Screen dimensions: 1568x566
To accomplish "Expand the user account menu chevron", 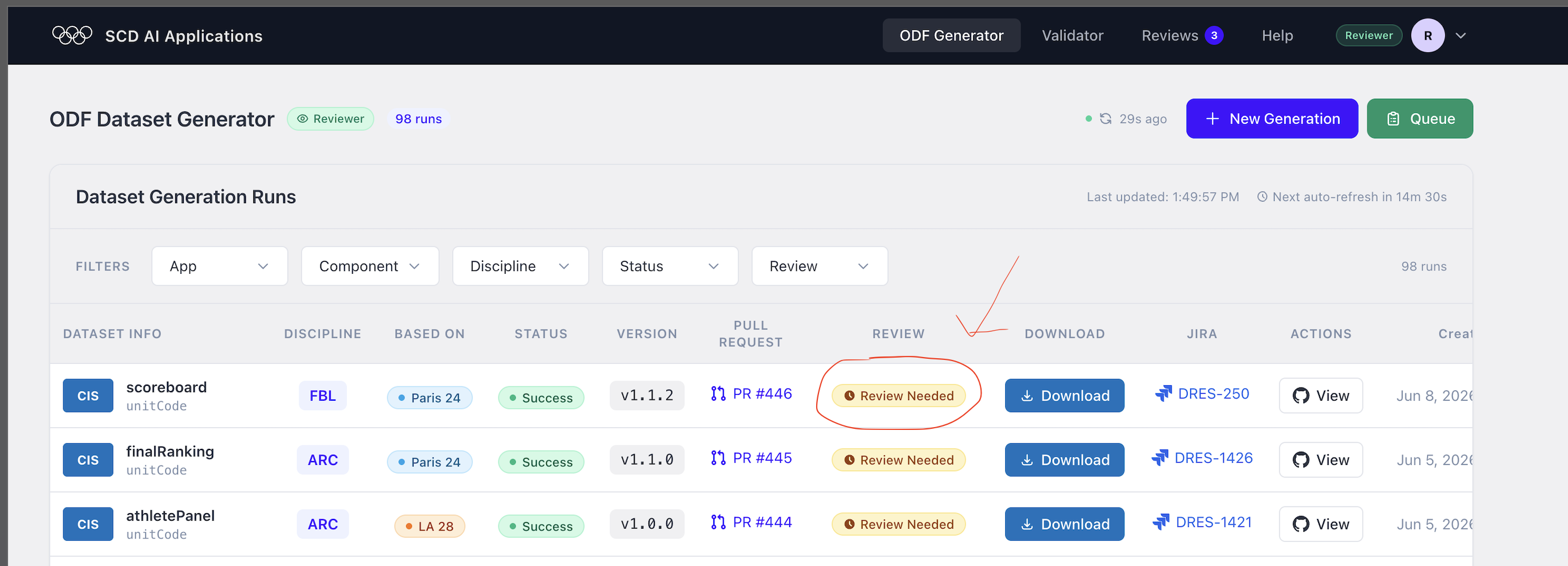I will (x=1460, y=35).
